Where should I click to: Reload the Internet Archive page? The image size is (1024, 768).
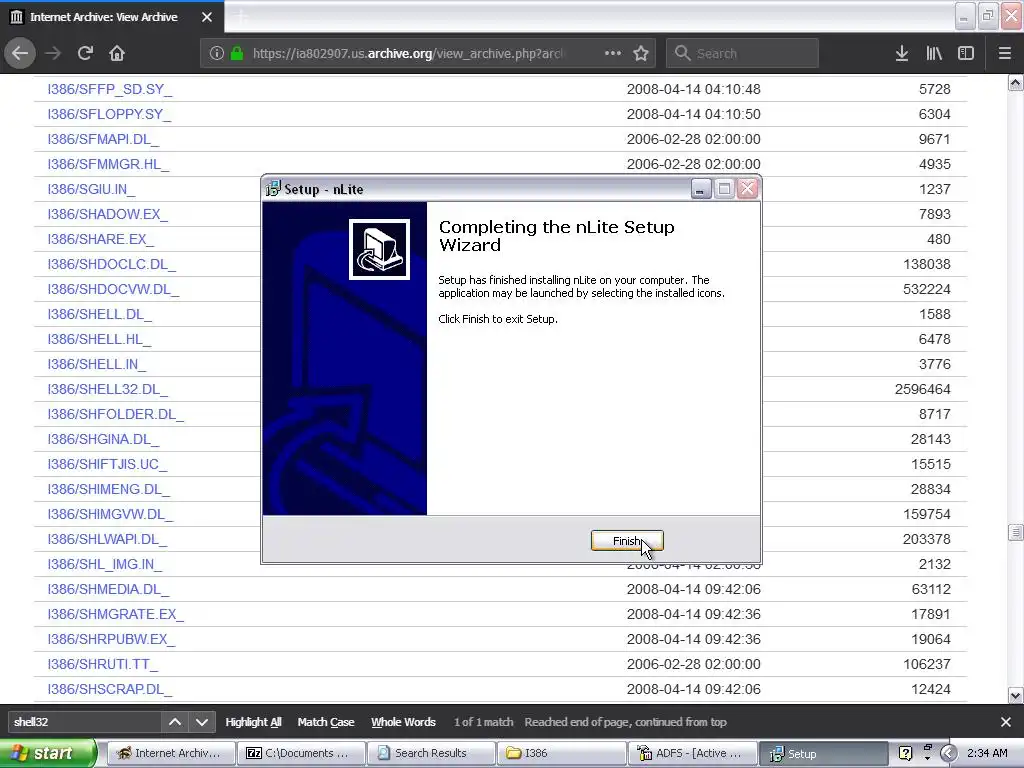[x=85, y=53]
